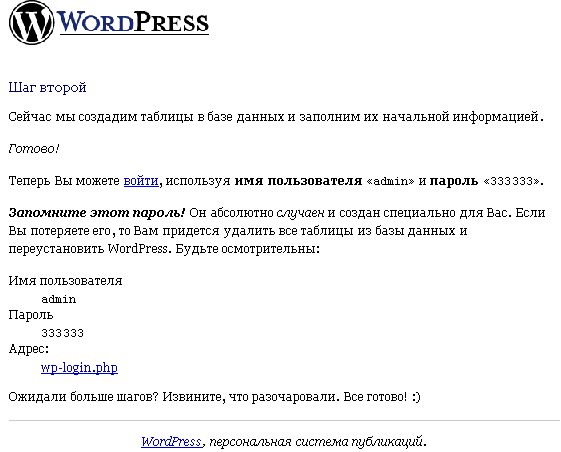The width and height of the screenshot is (561, 452).
Task: Click the Шаг второй heading
Action: coord(48,87)
